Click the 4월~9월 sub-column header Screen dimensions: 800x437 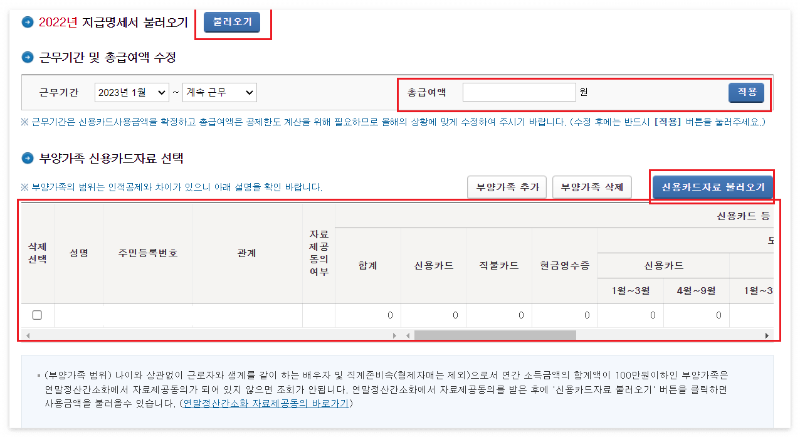696,291
